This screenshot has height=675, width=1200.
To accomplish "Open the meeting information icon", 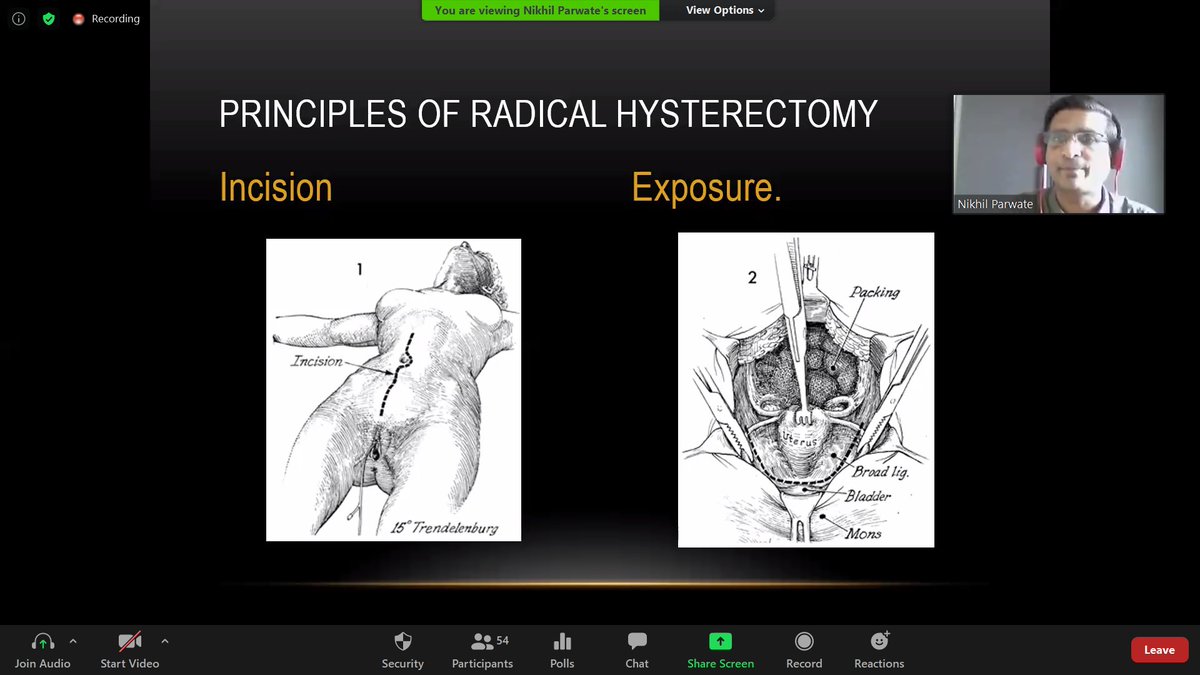I will (x=18, y=19).
